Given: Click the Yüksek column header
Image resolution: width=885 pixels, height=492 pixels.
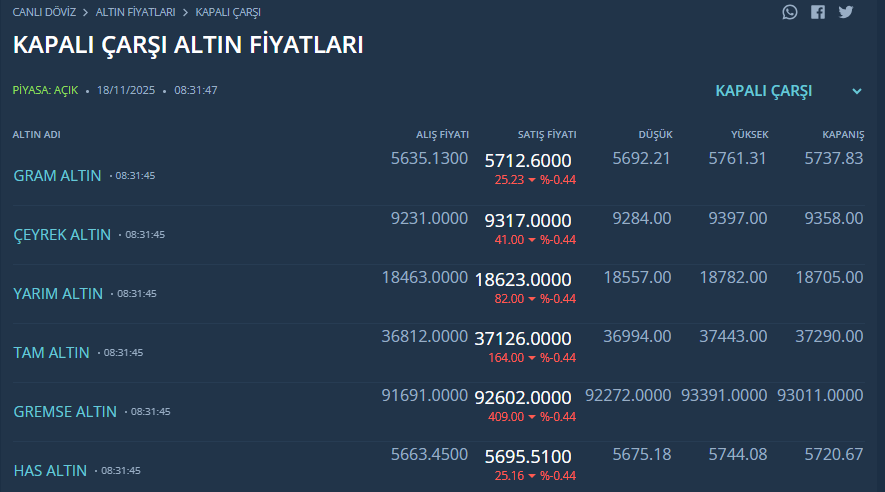Looking at the screenshot, I should (x=749, y=135).
